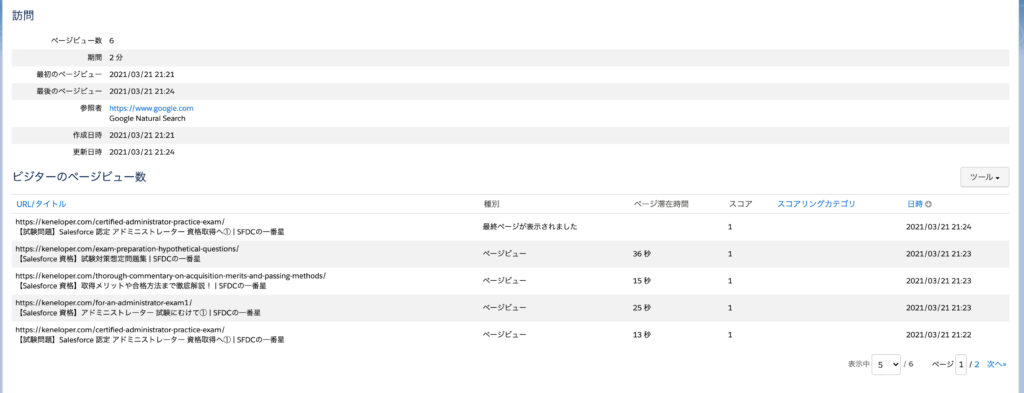Open the https://www.google.com referrer link

152,108
